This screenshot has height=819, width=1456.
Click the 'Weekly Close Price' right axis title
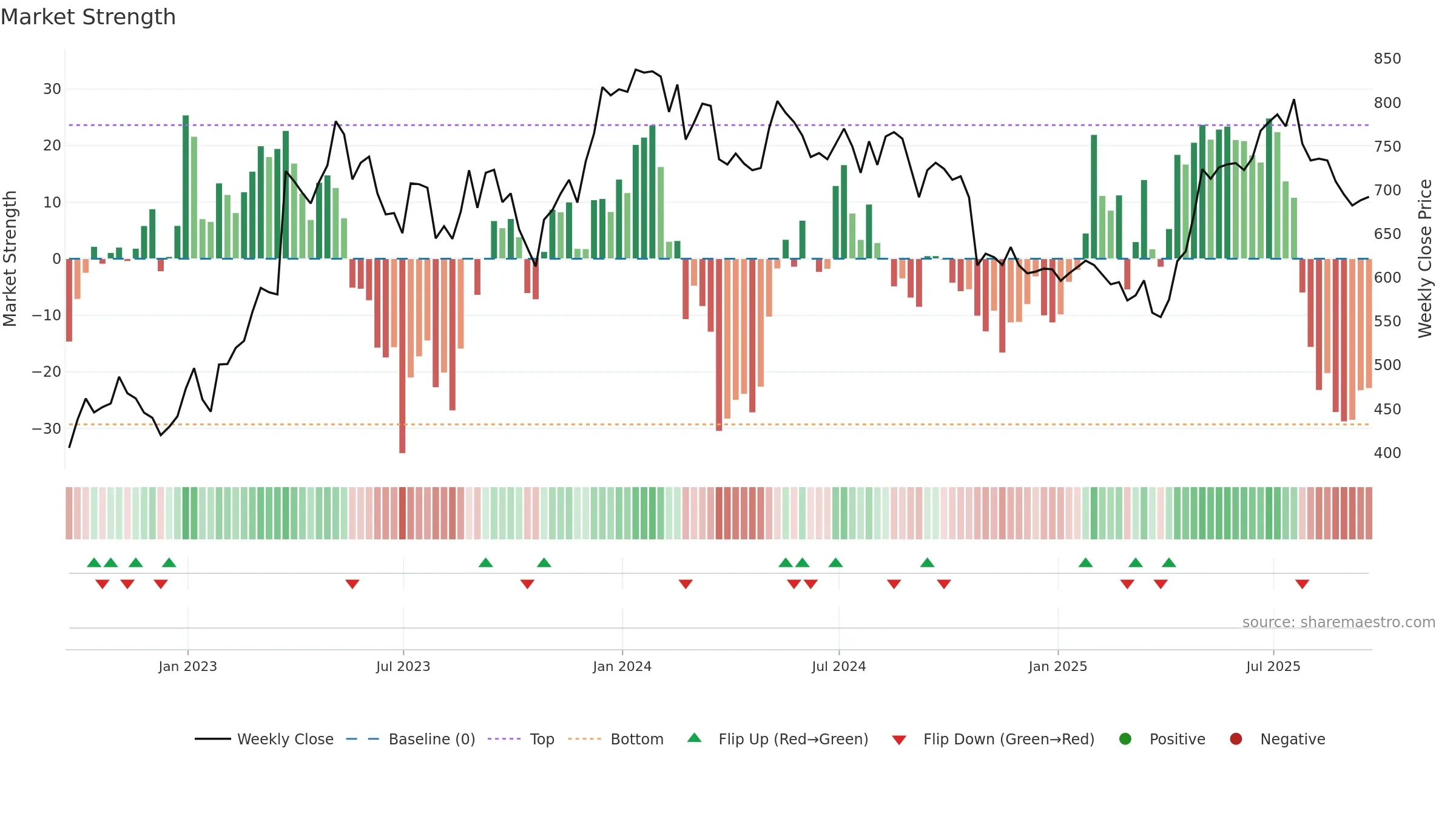click(x=1425, y=258)
